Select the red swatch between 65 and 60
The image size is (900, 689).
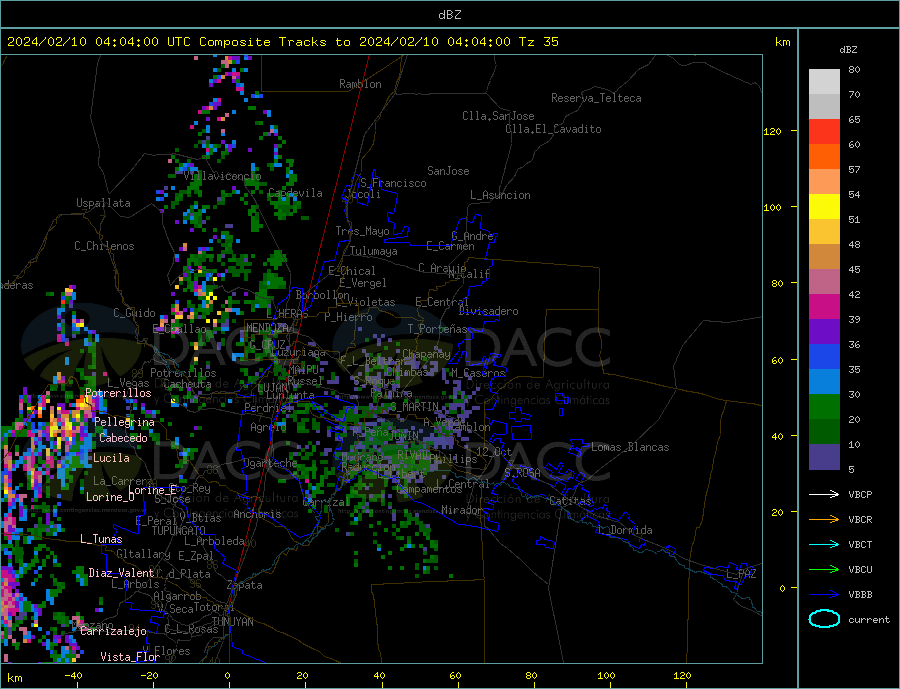tap(824, 131)
